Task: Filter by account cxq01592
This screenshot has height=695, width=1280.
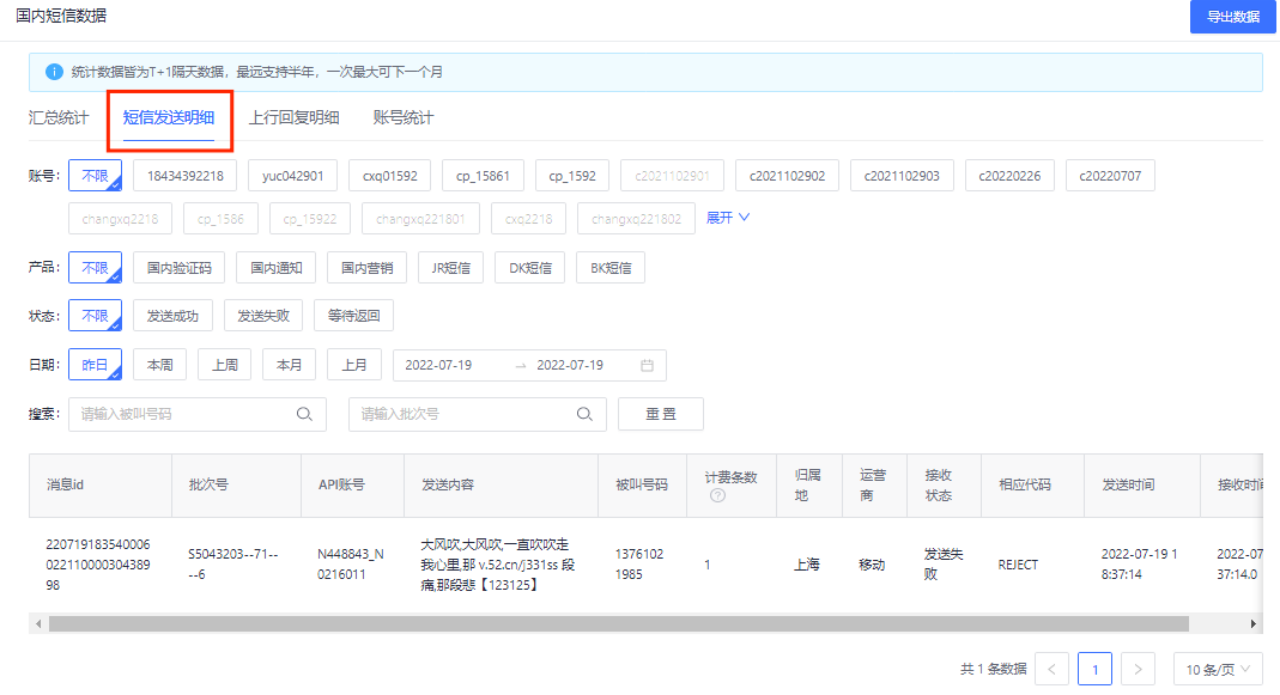Action: 390,176
